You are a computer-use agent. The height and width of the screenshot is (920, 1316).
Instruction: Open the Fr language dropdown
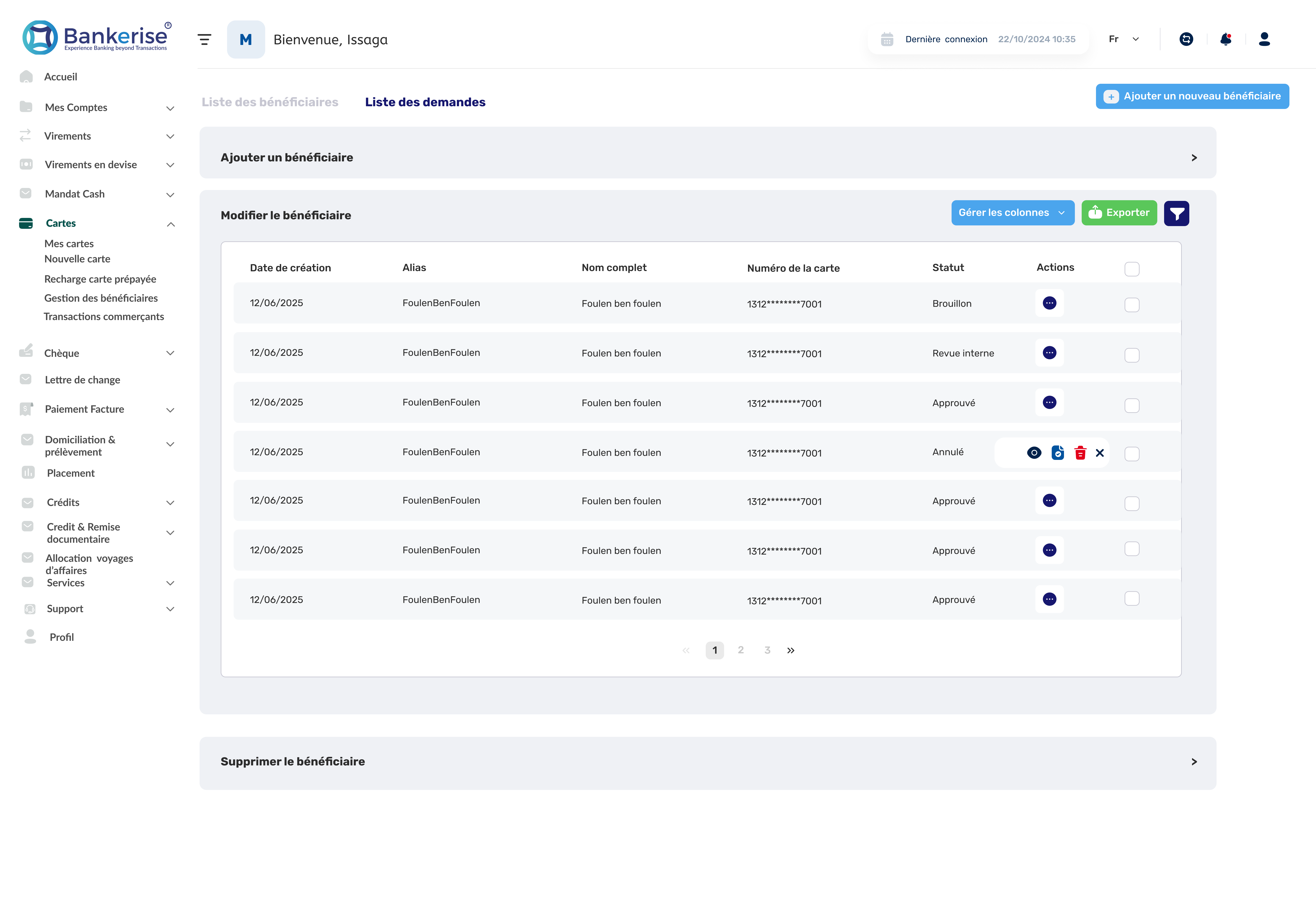point(1123,39)
